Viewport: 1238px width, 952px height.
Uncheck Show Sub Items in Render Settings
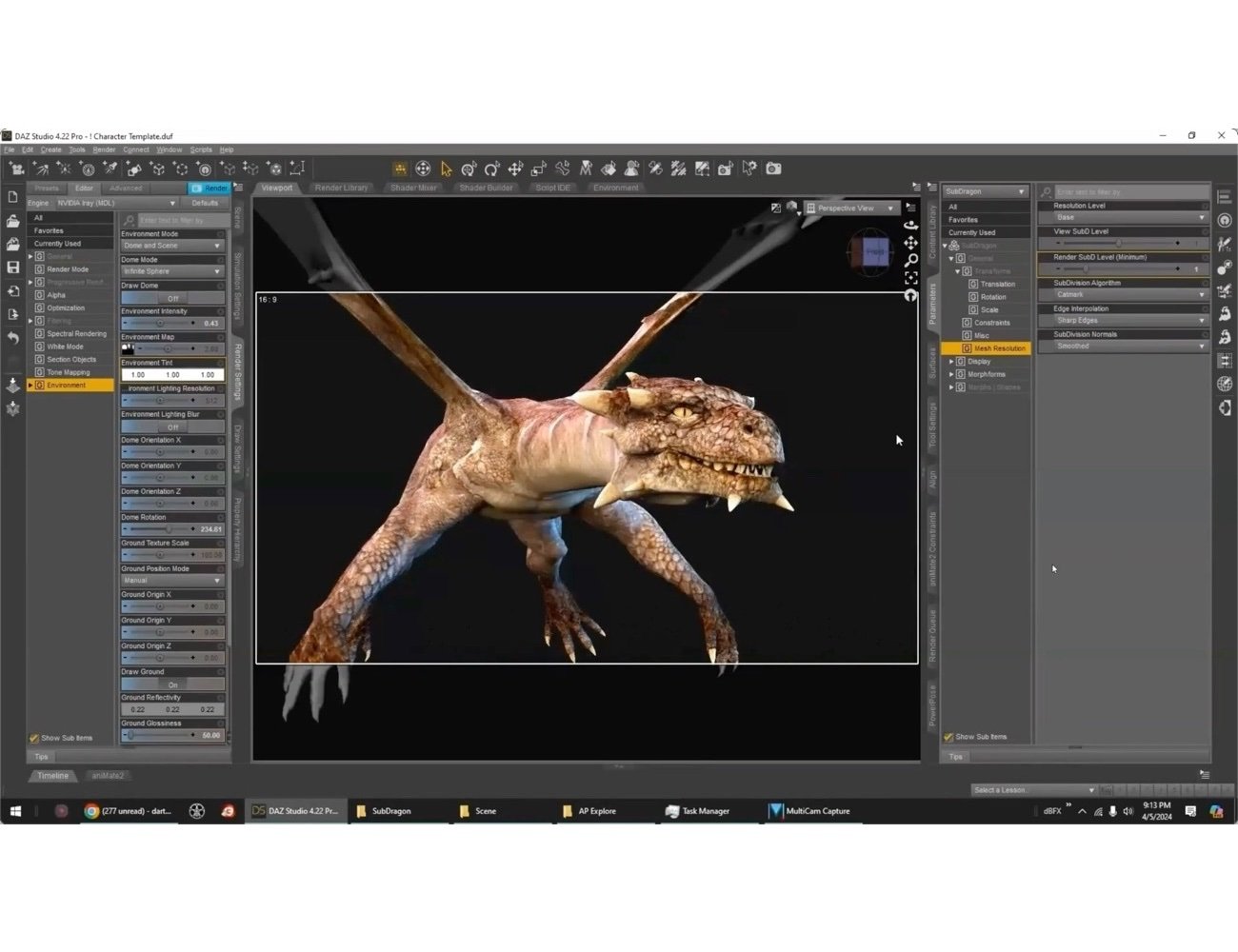(32, 737)
